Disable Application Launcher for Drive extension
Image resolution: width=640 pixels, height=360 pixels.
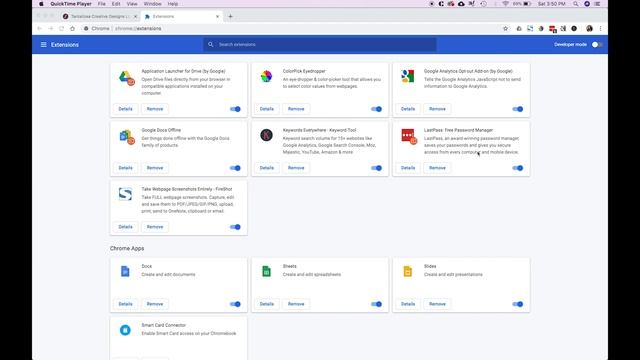coord(235,109)
